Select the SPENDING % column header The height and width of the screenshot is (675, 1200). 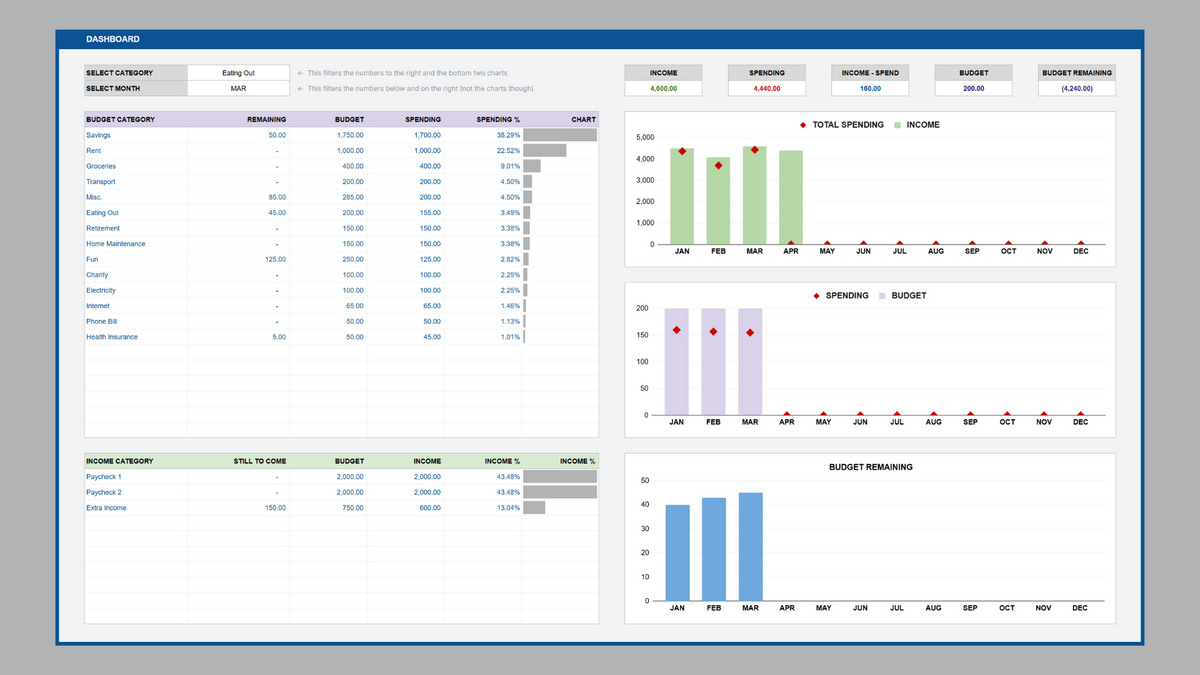pos(498,120)
